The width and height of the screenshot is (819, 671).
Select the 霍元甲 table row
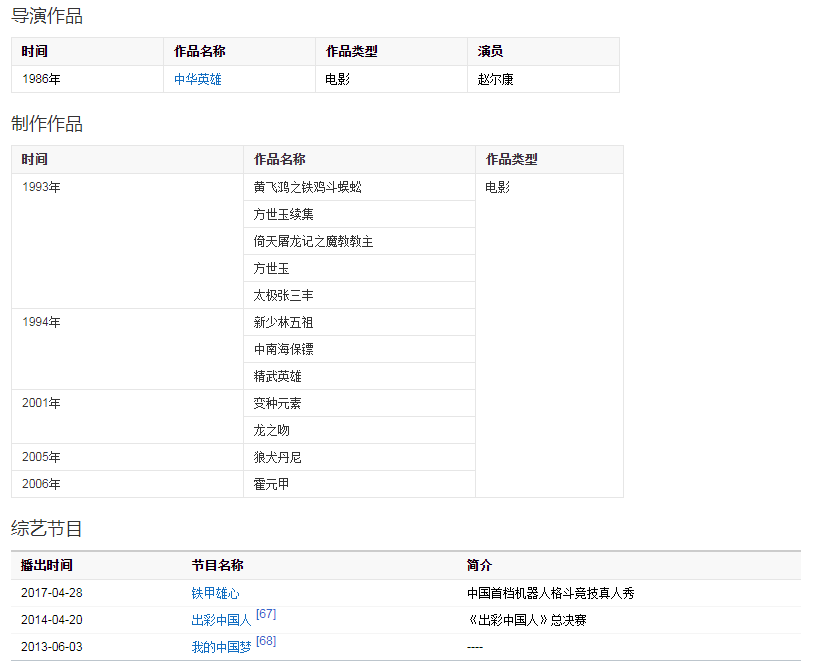point(271,485)
